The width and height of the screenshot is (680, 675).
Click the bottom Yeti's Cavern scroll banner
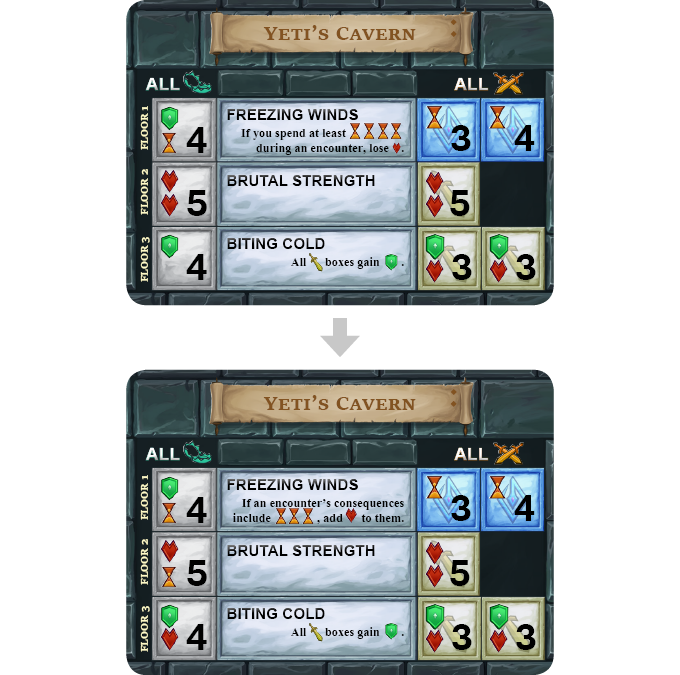click(x=340, y=403)
